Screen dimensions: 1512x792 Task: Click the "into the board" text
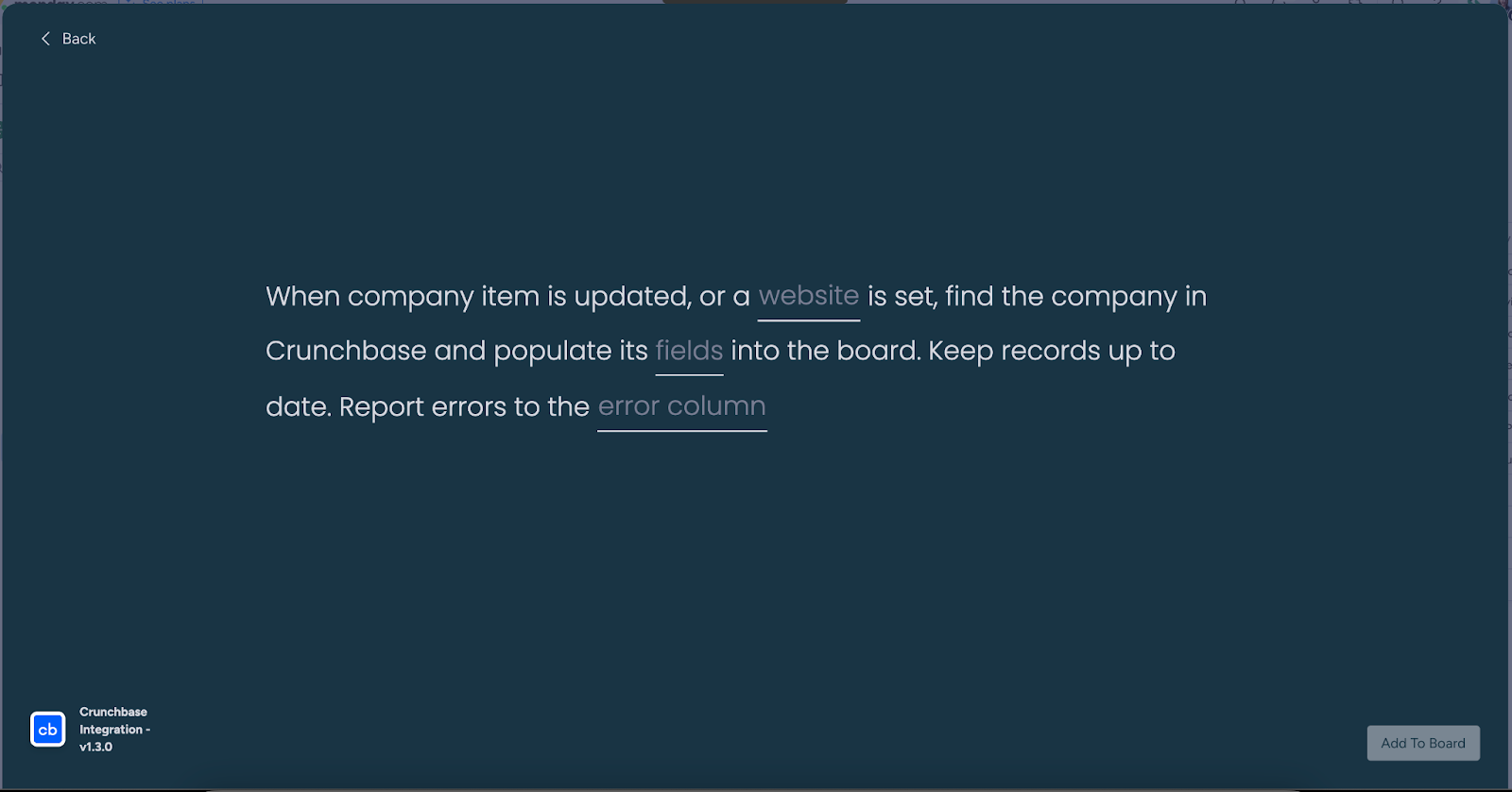(824, 352)
